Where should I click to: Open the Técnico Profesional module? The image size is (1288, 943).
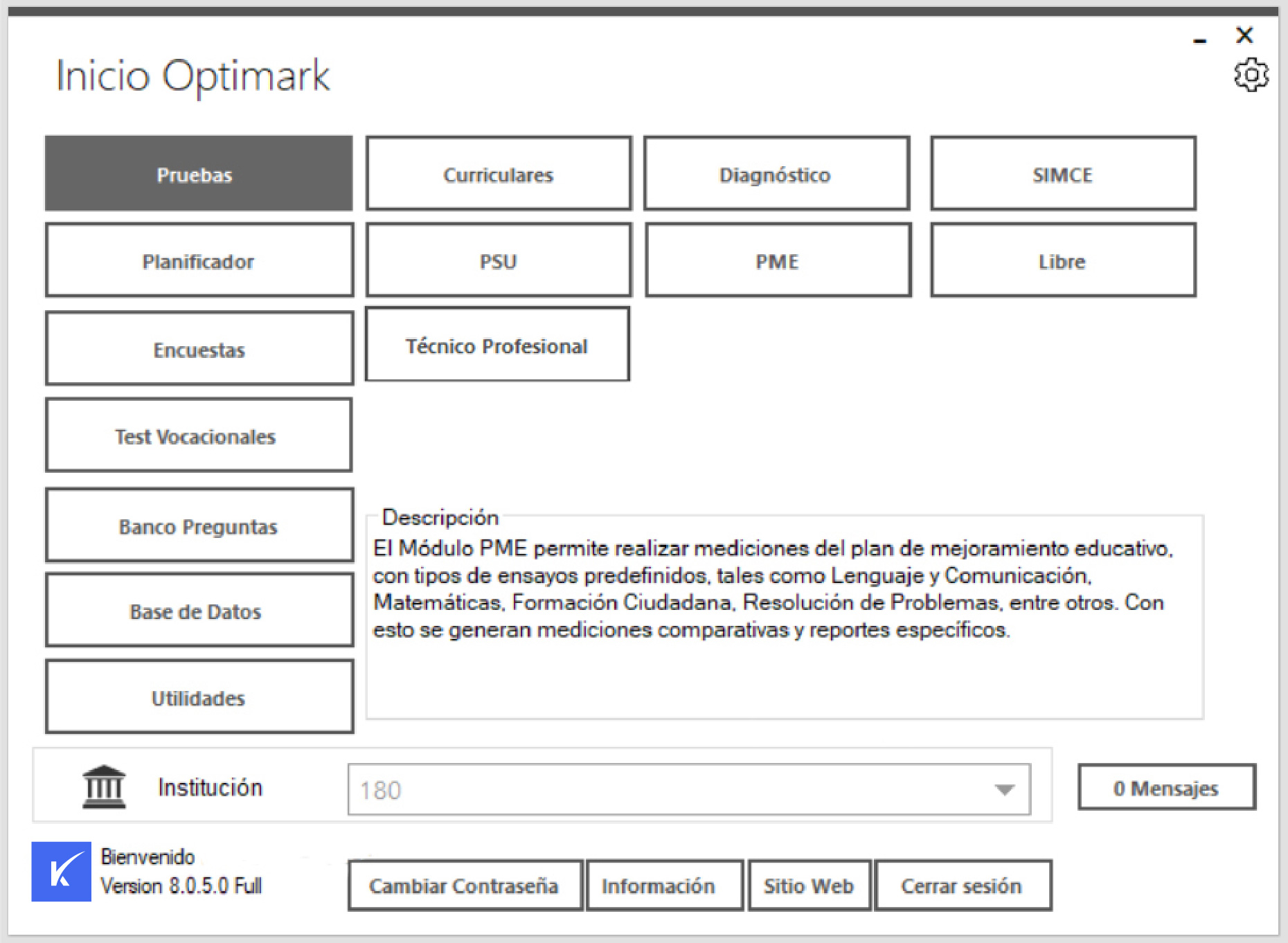[x=497, y=345]
